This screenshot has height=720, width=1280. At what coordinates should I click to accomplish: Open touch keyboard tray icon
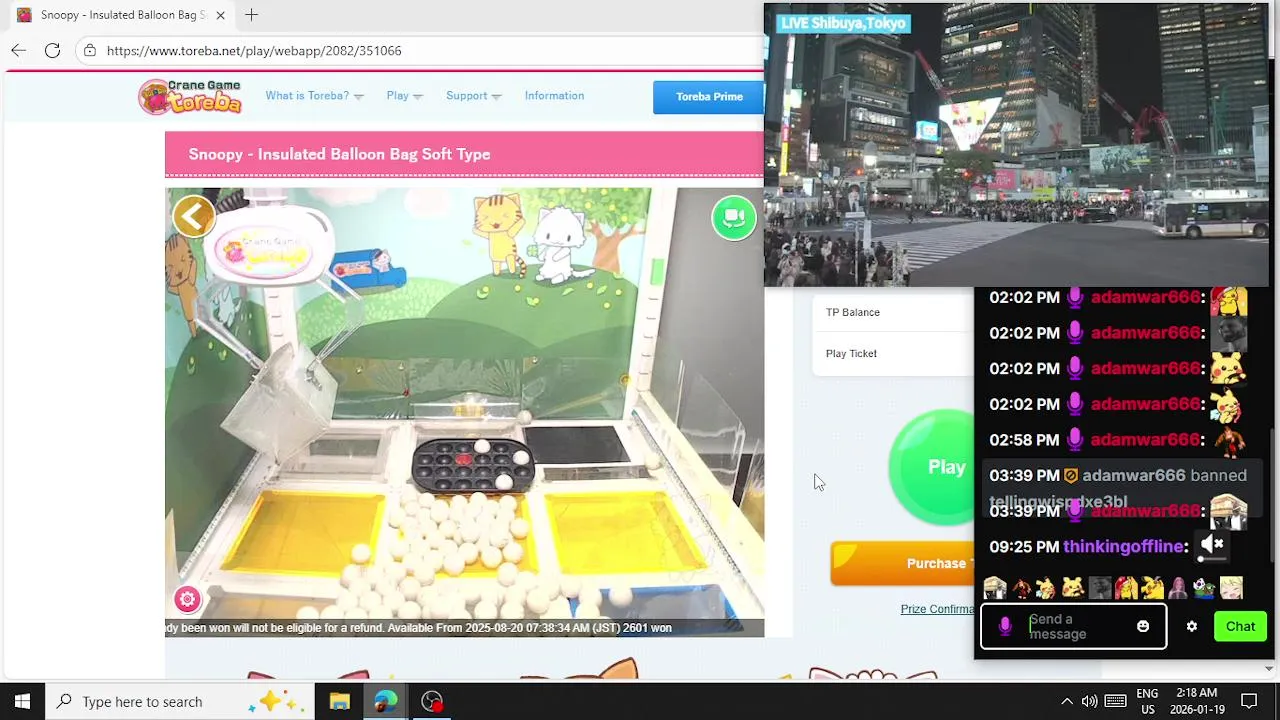pos(1116,701)
